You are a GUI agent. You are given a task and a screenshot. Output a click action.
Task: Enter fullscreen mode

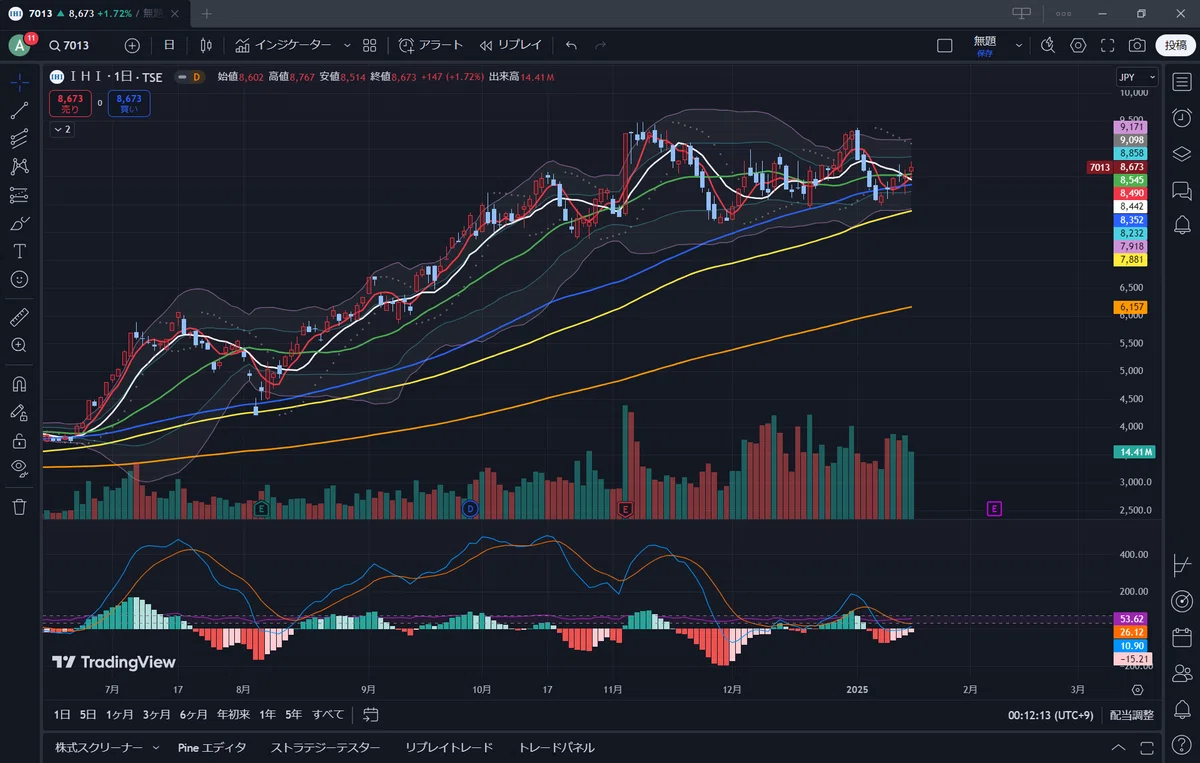1108,45
